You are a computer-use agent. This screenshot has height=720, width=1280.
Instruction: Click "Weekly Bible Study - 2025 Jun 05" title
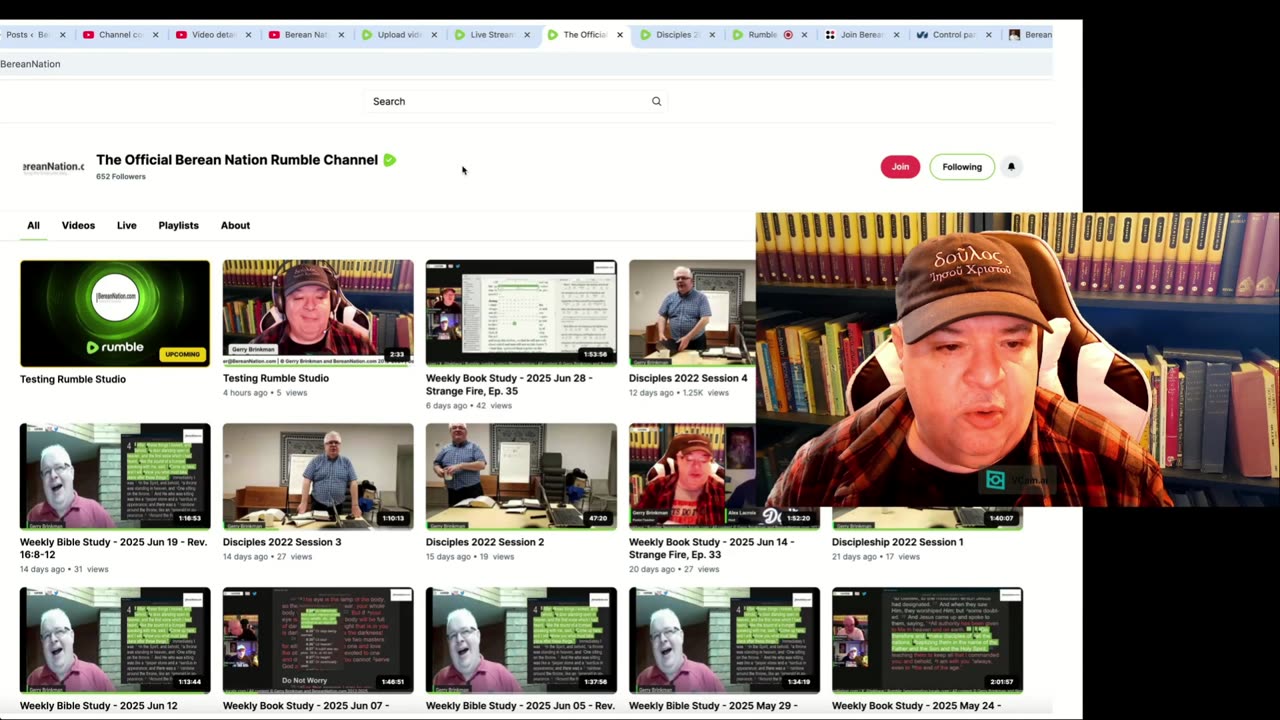520,706
